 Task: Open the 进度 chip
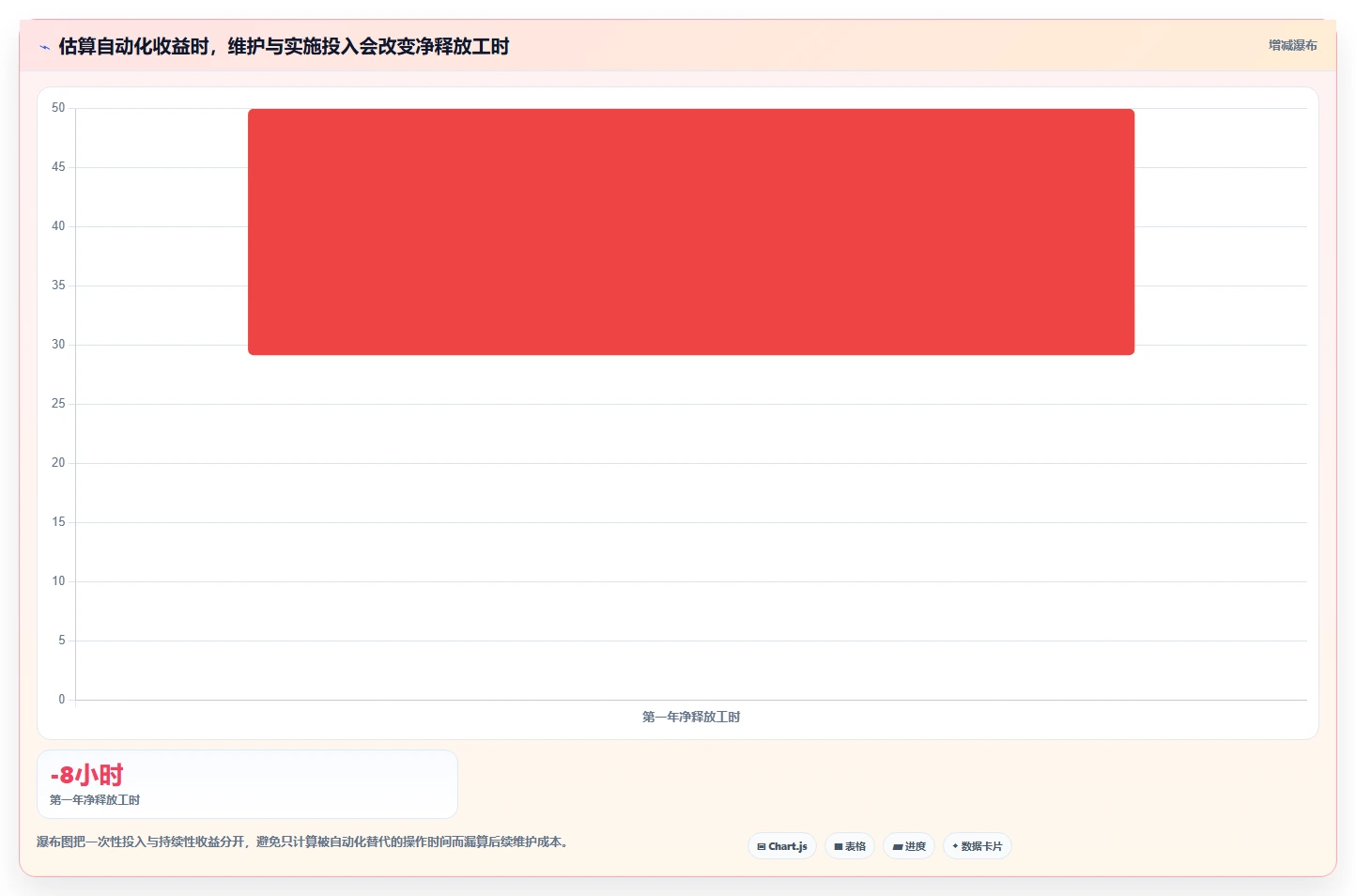909,846
